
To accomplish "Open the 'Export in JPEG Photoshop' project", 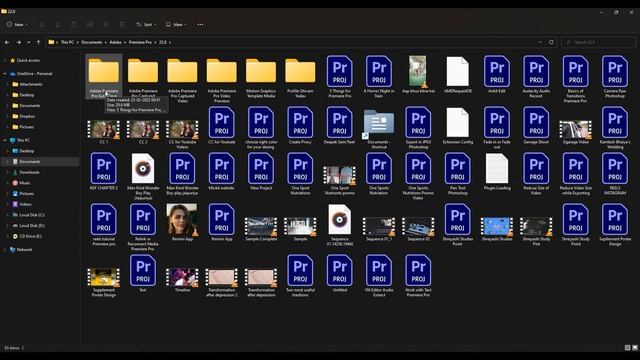I will pyautogui.click(x=418, y=128).
